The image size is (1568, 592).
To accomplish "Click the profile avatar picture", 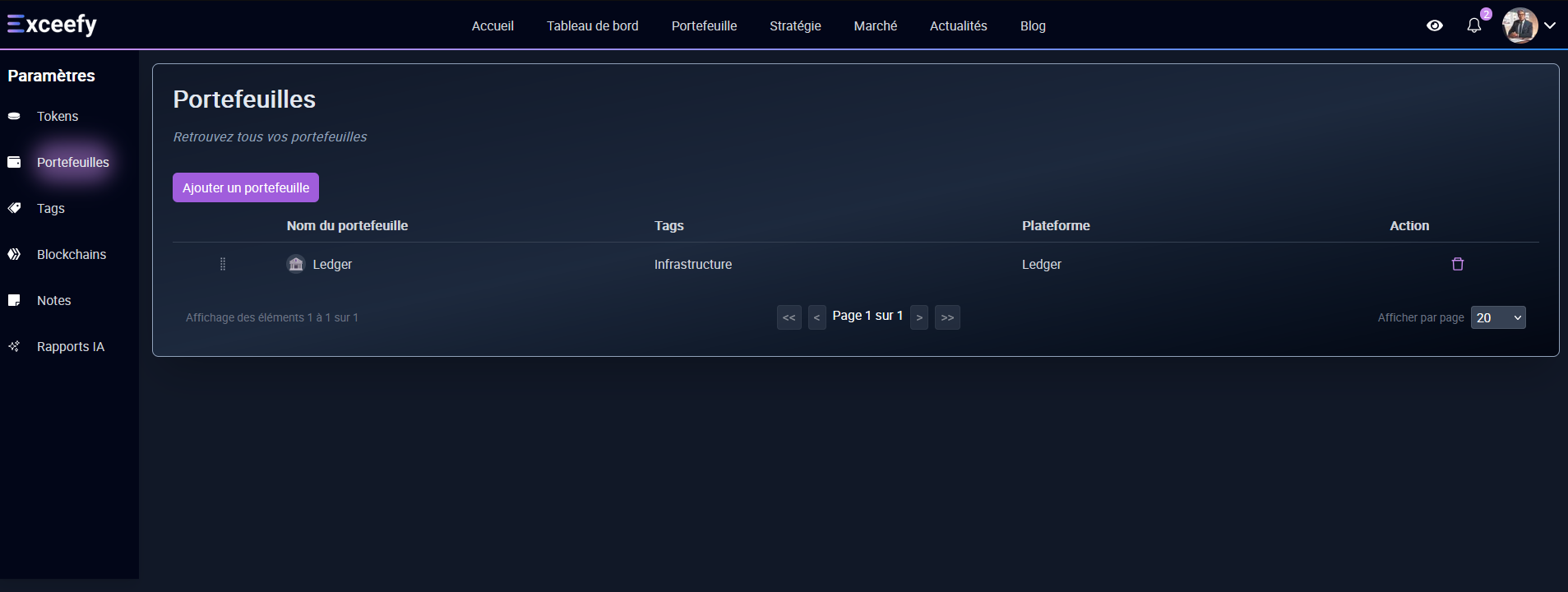I will tap(1519, 25).
